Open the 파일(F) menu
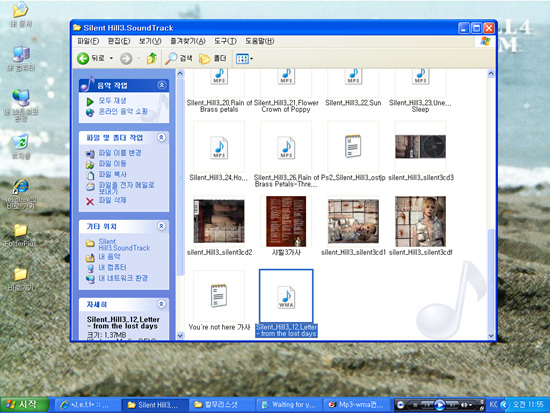550x413 pixels. [88, 41]
